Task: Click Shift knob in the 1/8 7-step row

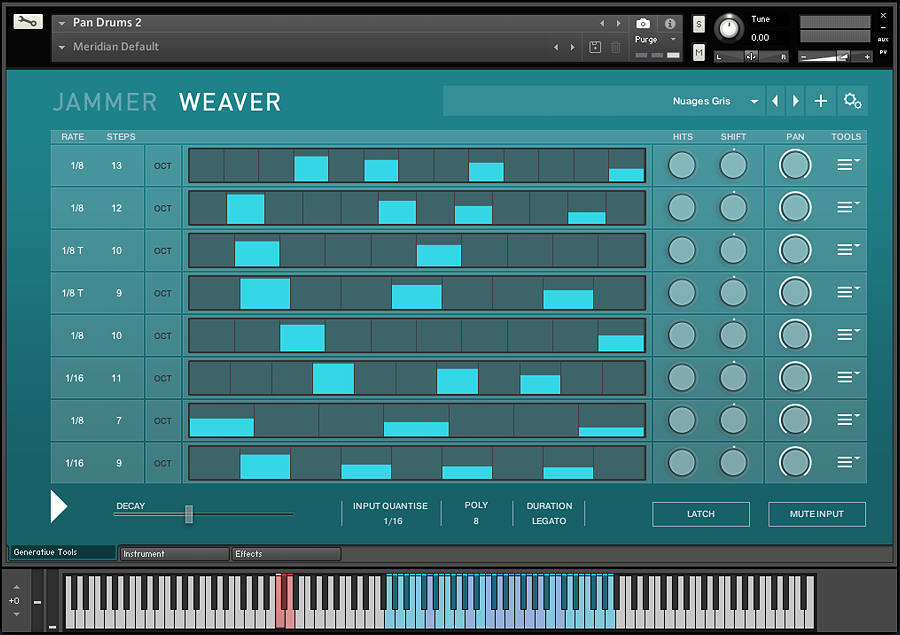Action: (x=734, y=420)
